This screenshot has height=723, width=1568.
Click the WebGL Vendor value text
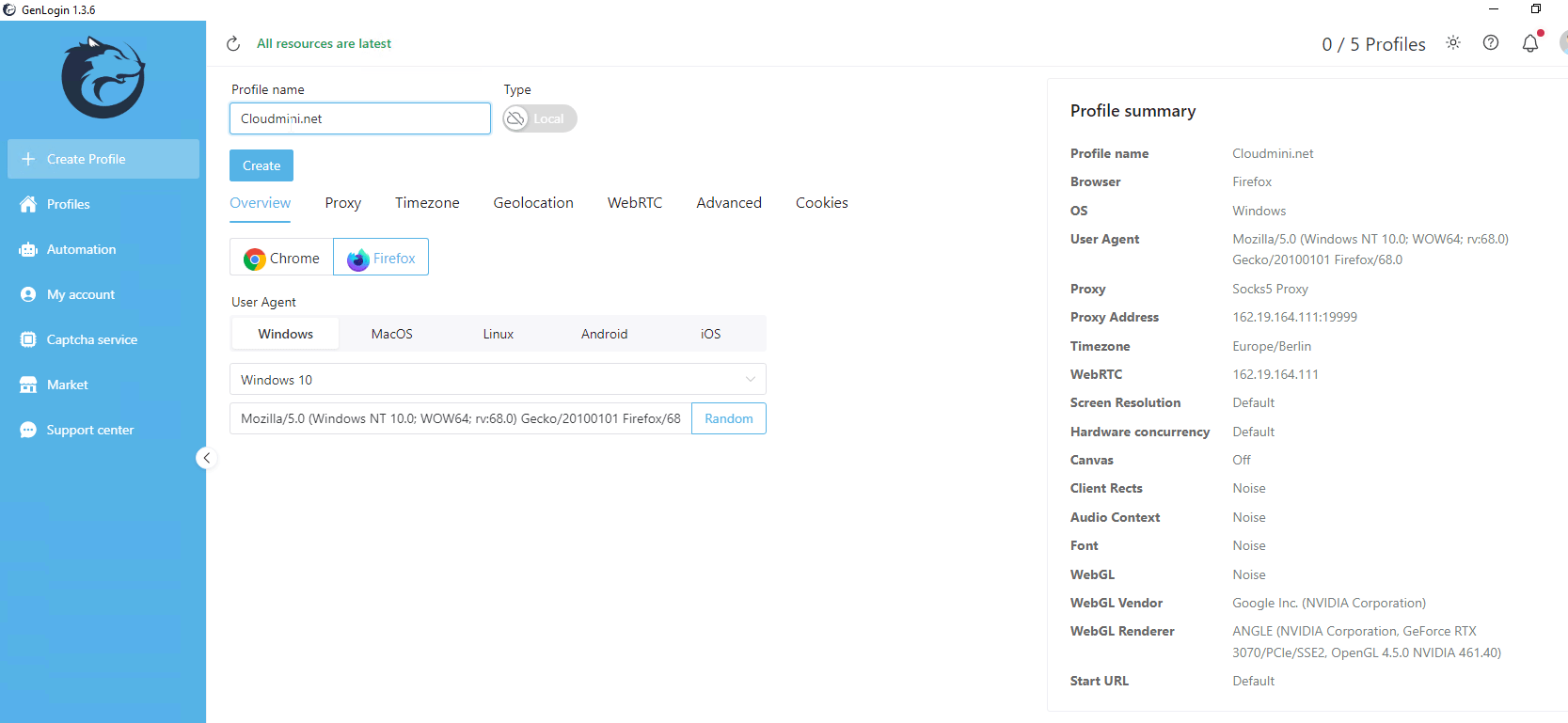point(1329,603)
